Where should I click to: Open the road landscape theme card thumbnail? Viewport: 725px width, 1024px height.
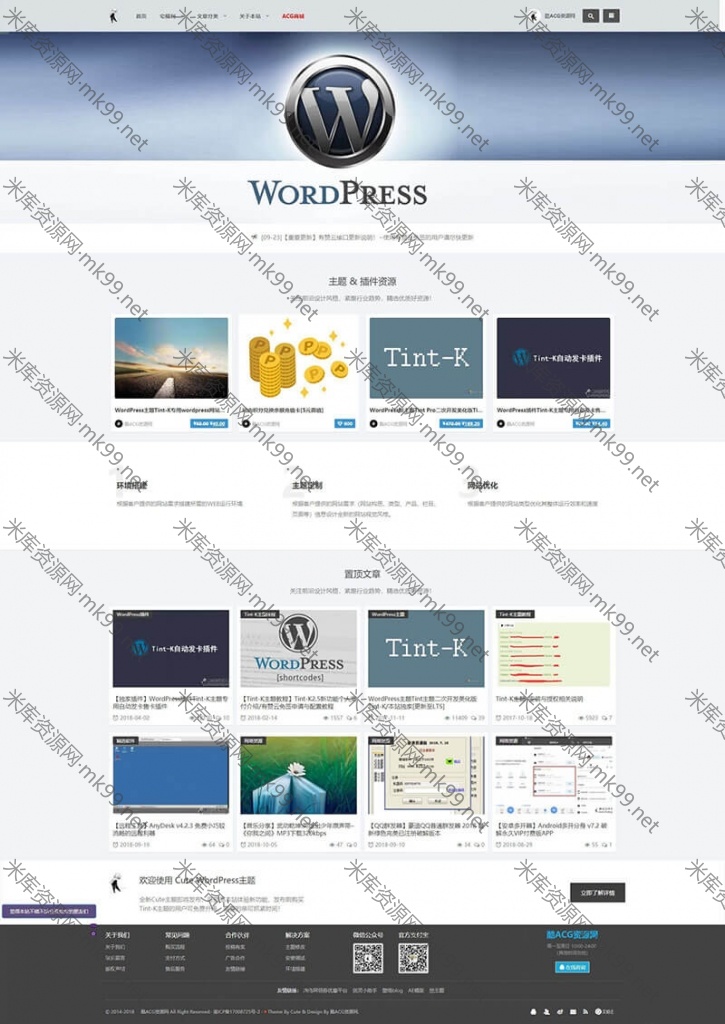pyautogui.click(x=171, y=358)
